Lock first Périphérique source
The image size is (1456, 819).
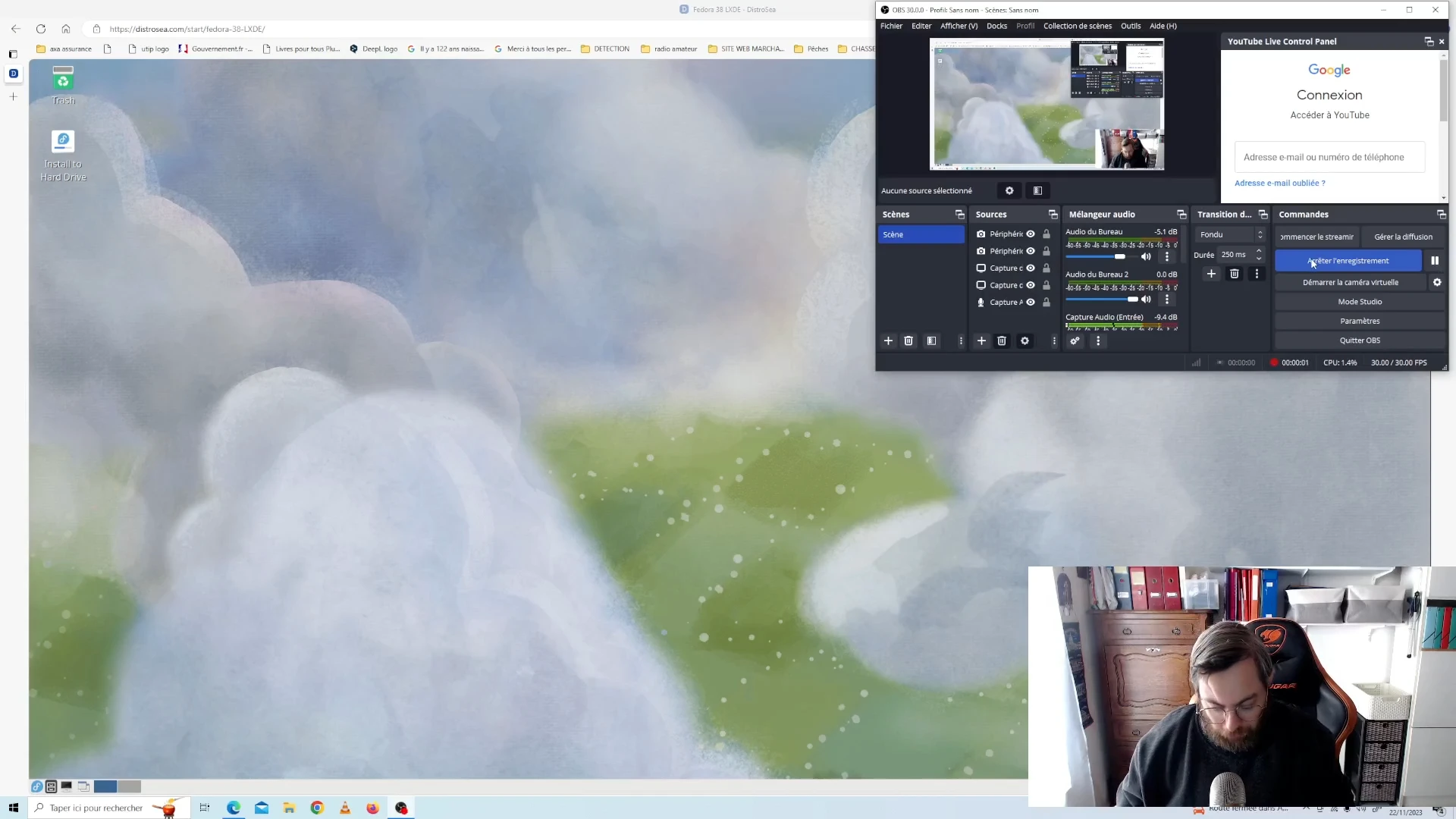pos(1046,234)
